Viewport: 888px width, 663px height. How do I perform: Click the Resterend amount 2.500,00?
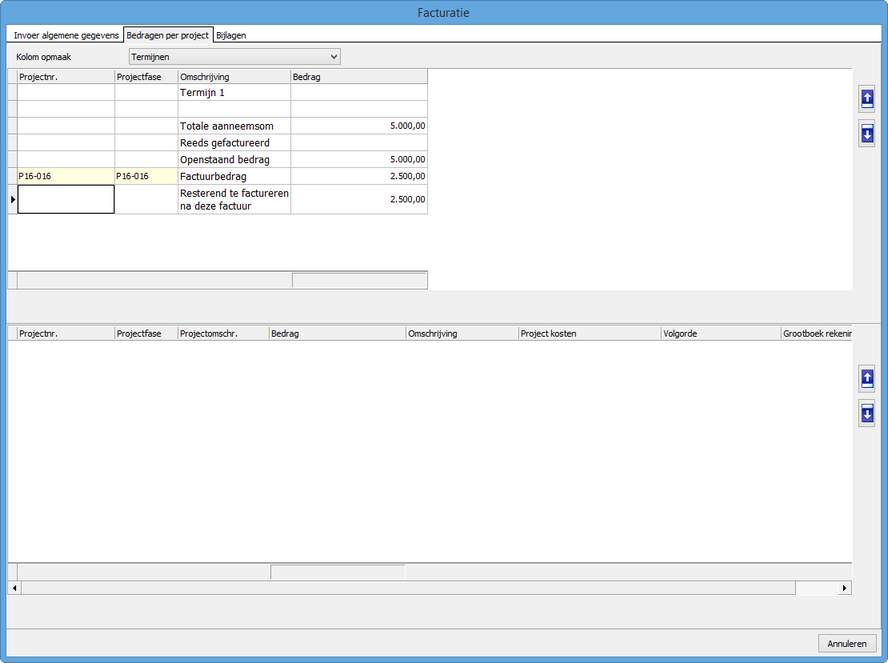click(x=359, y=199)
